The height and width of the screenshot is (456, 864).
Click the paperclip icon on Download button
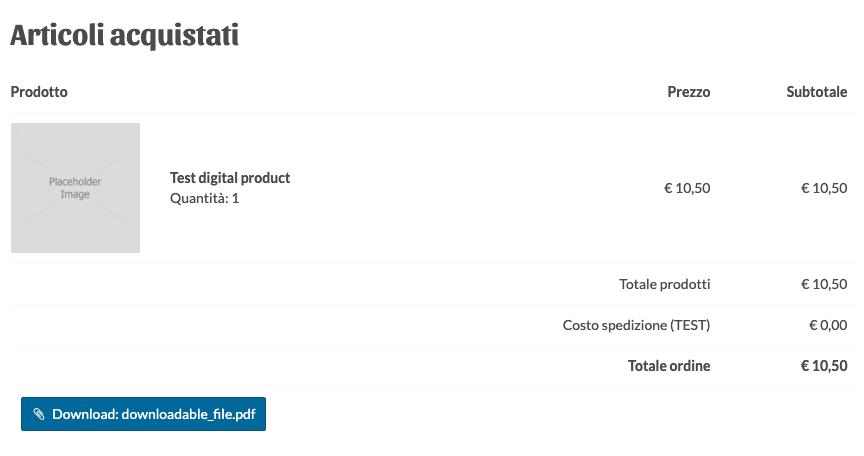(x=39, y=414)
